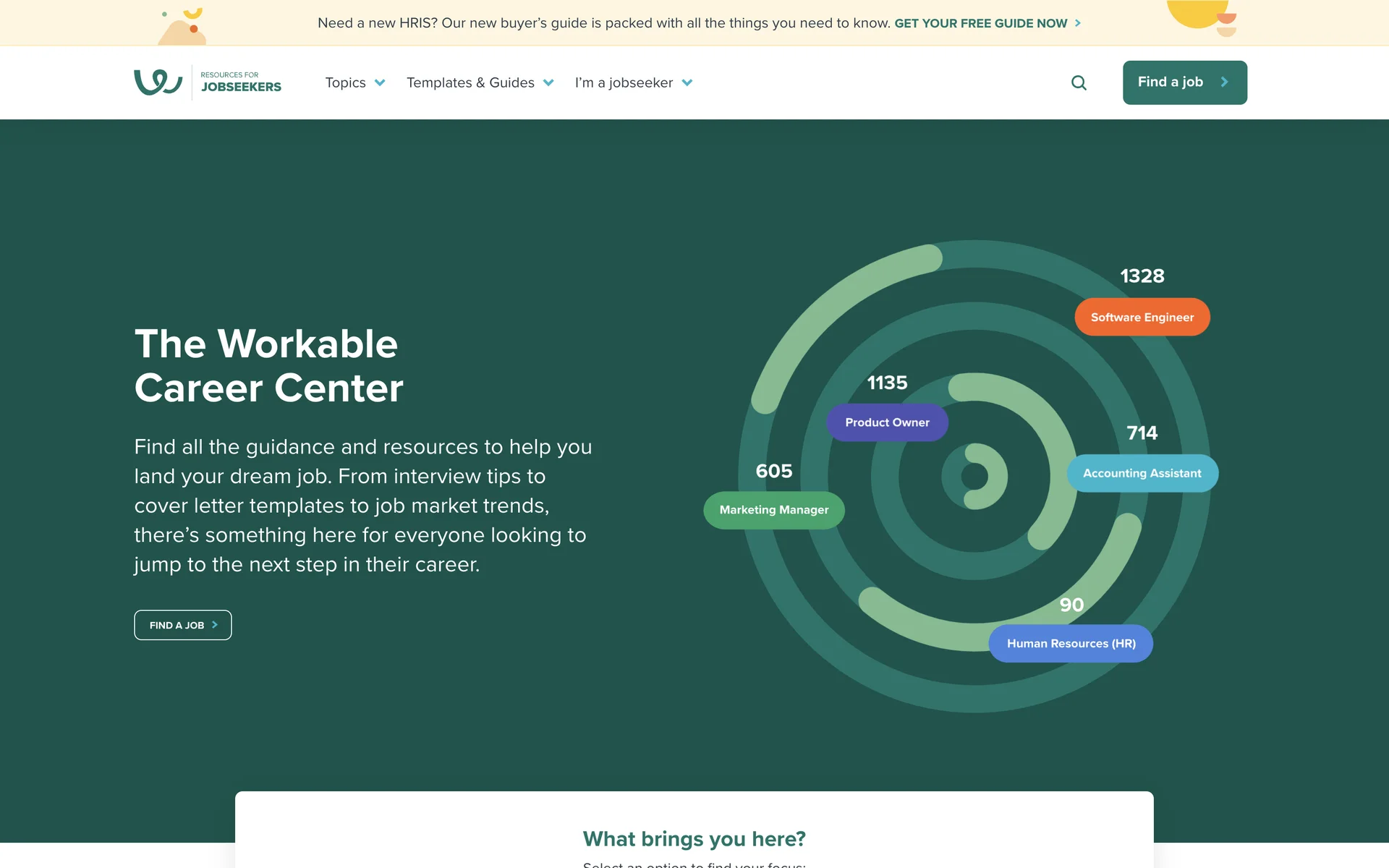Select the green Marketing Manager pill
The height and width of the screenshot is (868, 1389).
coord(773,510)
